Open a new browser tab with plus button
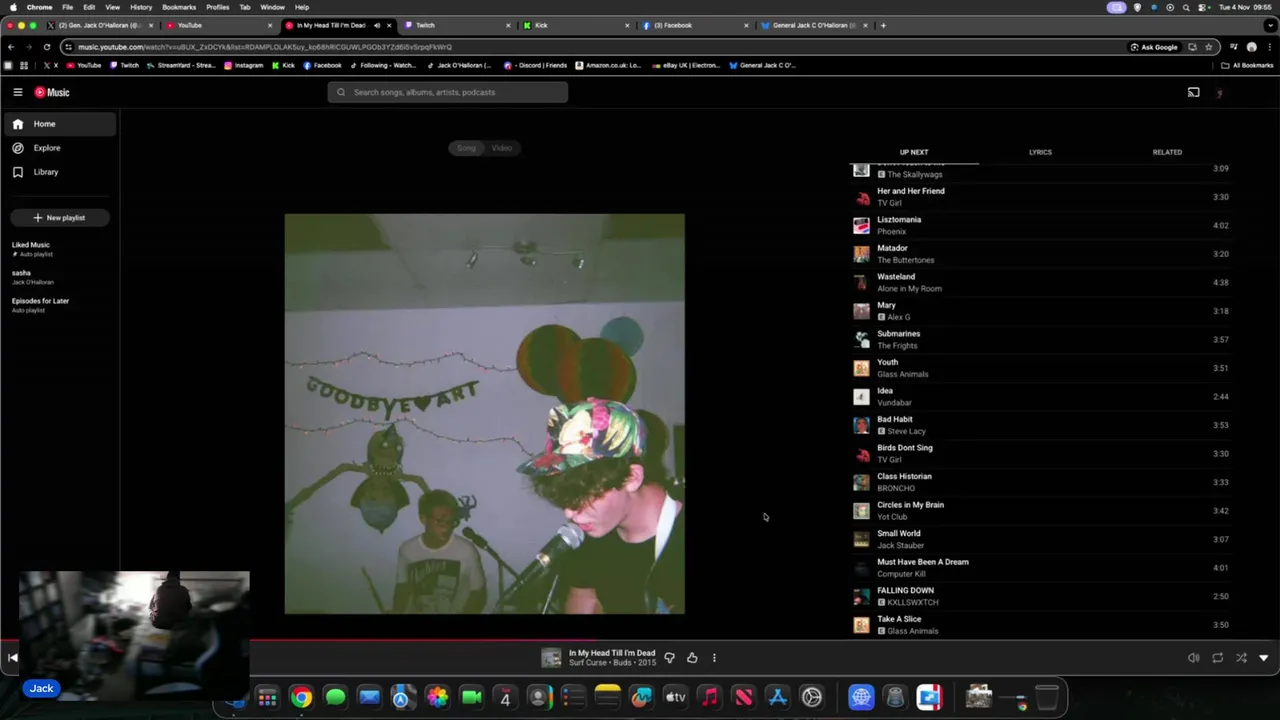 pos(883,25)
